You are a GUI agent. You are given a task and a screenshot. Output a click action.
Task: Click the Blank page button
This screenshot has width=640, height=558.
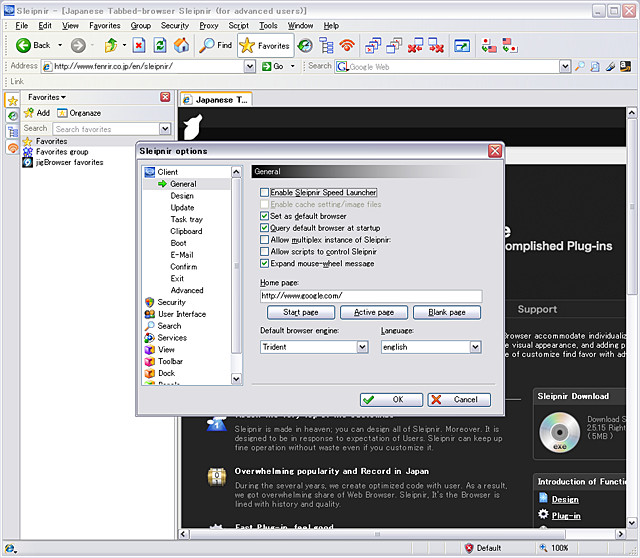click(447, 312)
